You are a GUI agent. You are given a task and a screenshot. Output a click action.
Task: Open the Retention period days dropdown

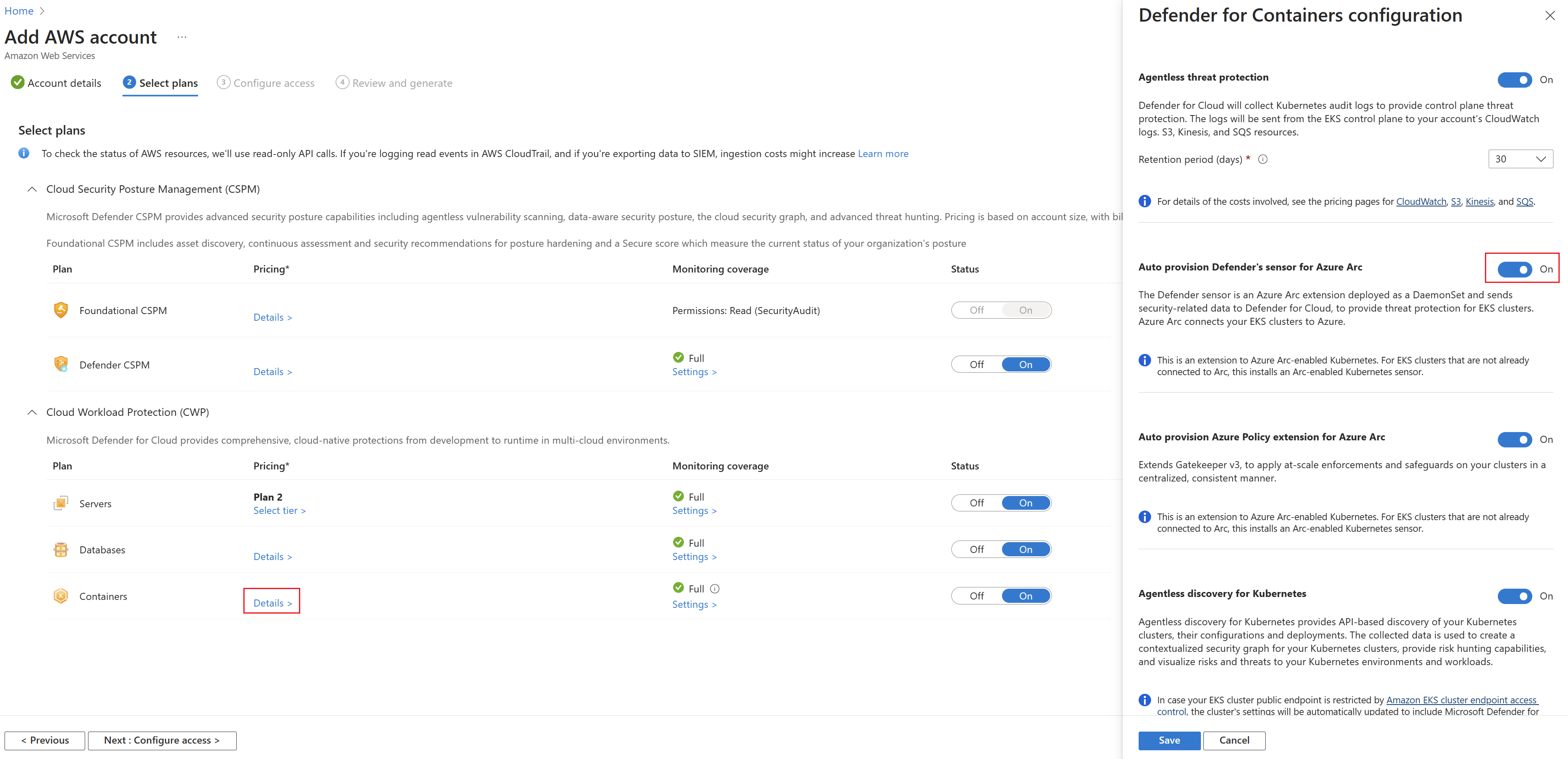click(1520, 159)
